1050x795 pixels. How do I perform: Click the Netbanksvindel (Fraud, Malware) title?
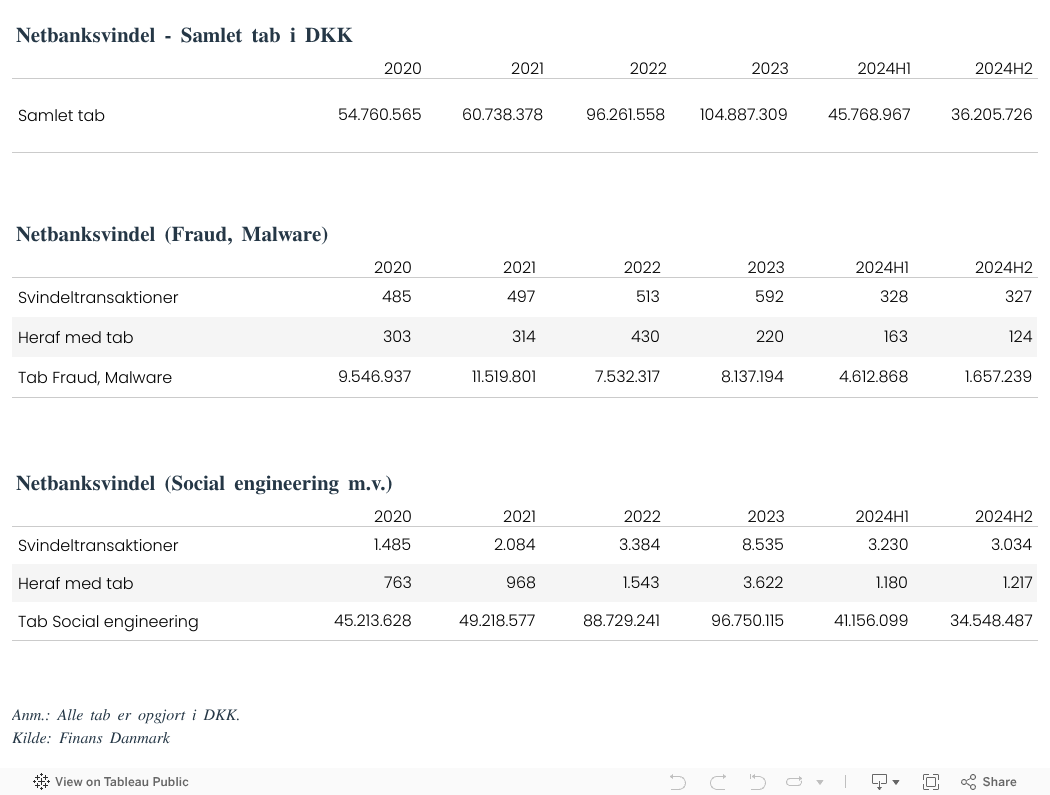click(x=172, y=234)
